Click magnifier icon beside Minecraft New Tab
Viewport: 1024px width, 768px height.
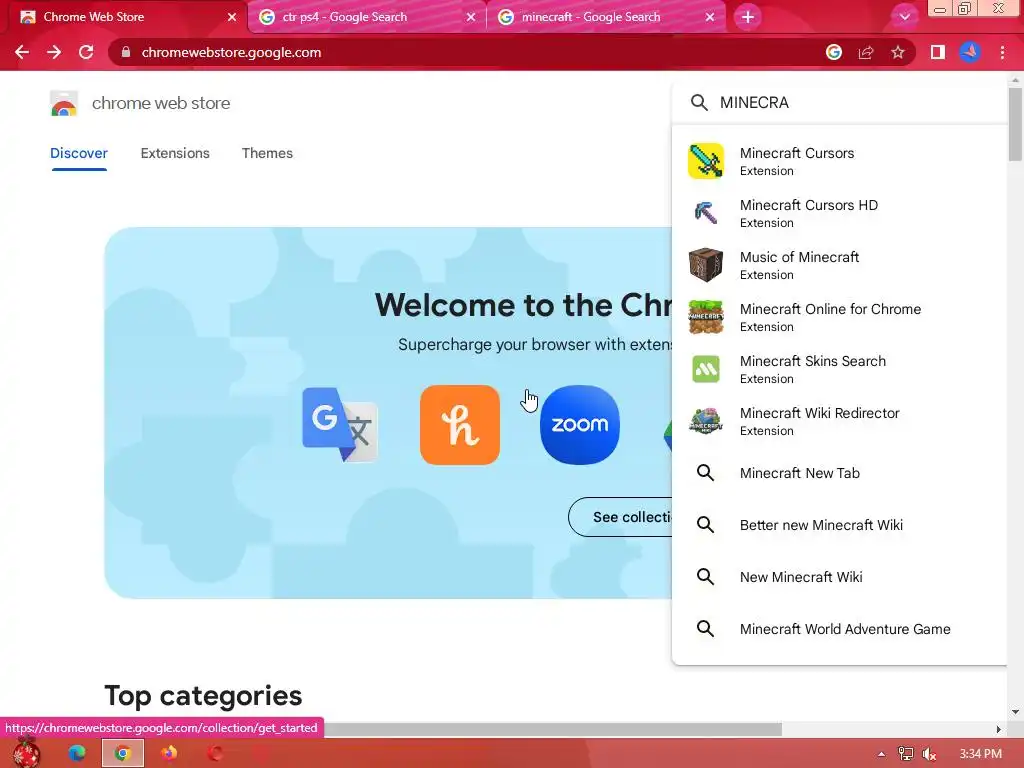coord(705,473)
